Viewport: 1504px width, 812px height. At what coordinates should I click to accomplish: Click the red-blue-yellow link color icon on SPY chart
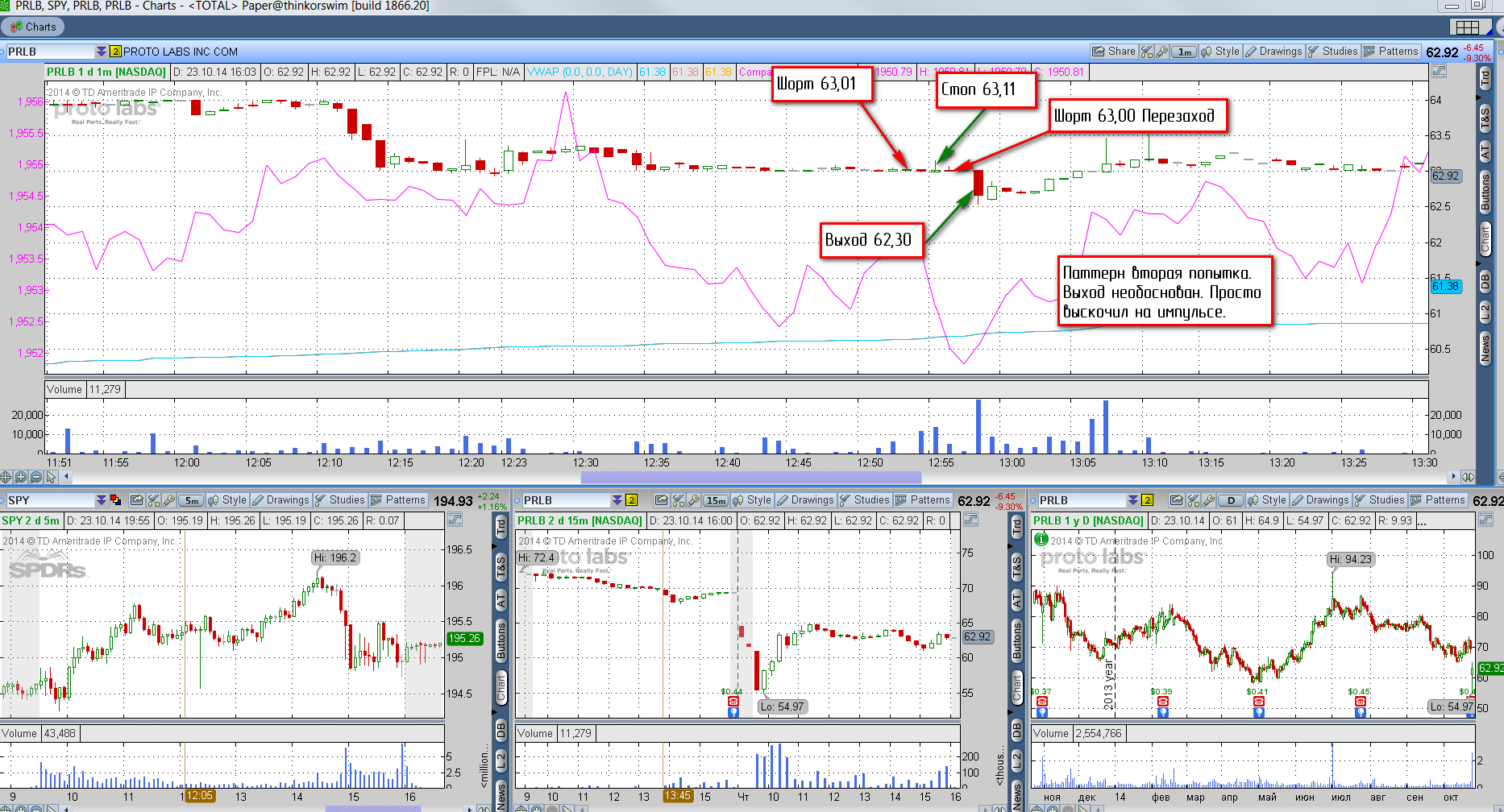tap(115, 500)
